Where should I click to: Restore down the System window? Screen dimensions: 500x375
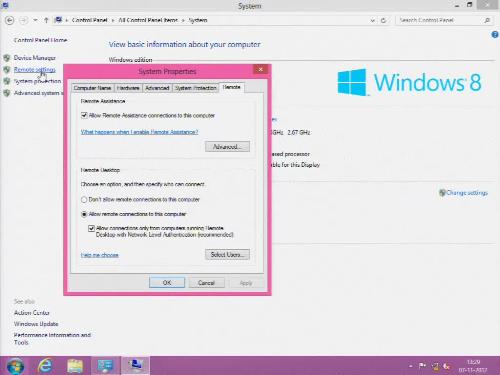pos(469,5)
